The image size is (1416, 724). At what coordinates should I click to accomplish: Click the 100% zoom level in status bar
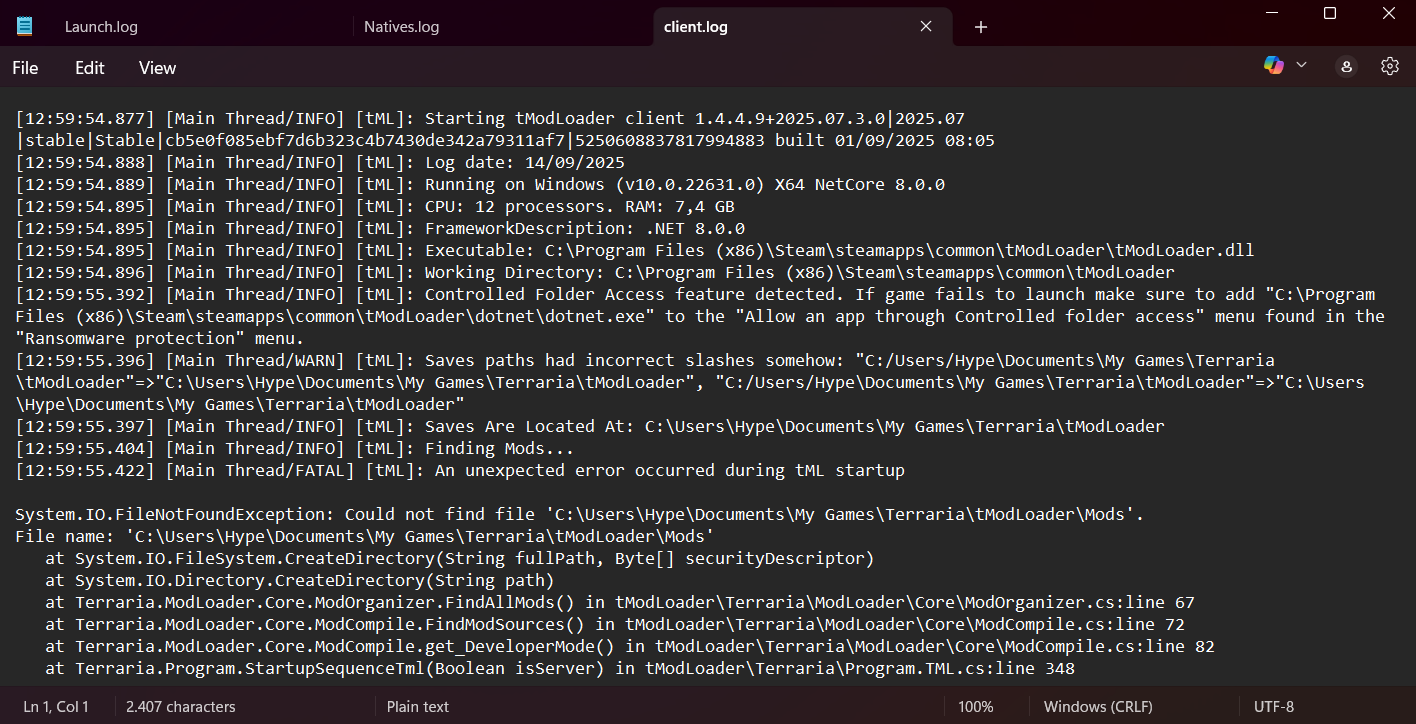pyautogui.click(x=975, y=706)
